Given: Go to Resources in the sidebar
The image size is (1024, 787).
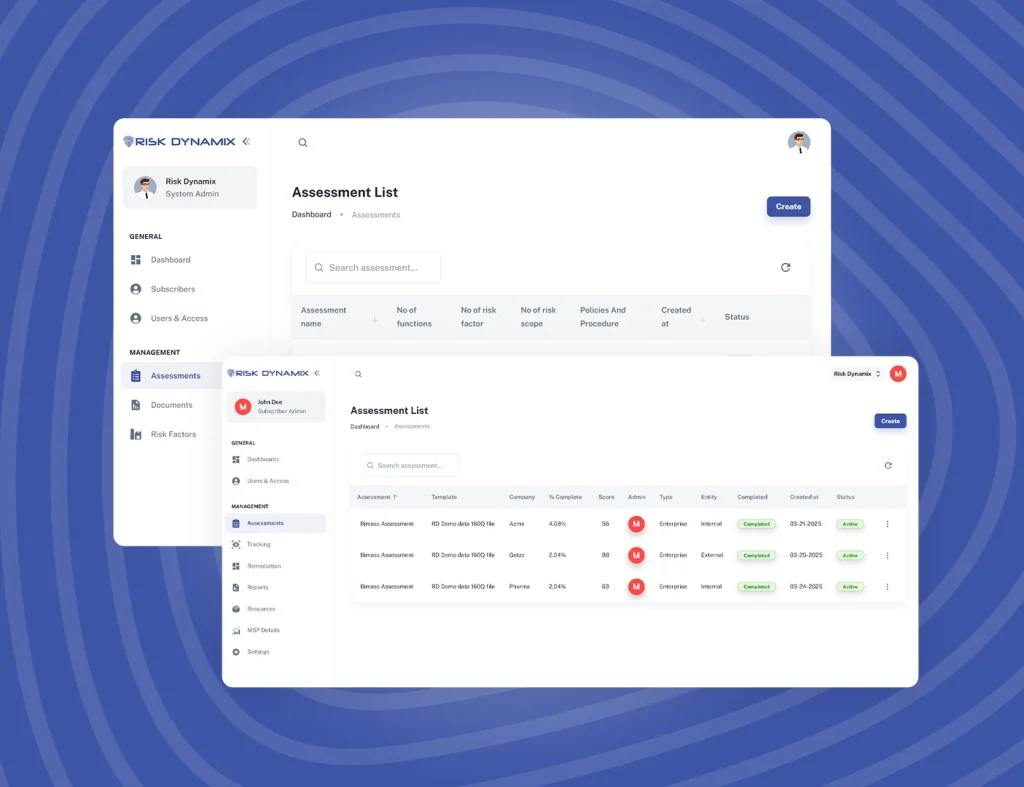Looking at the screenshot, I should point(260,609).
